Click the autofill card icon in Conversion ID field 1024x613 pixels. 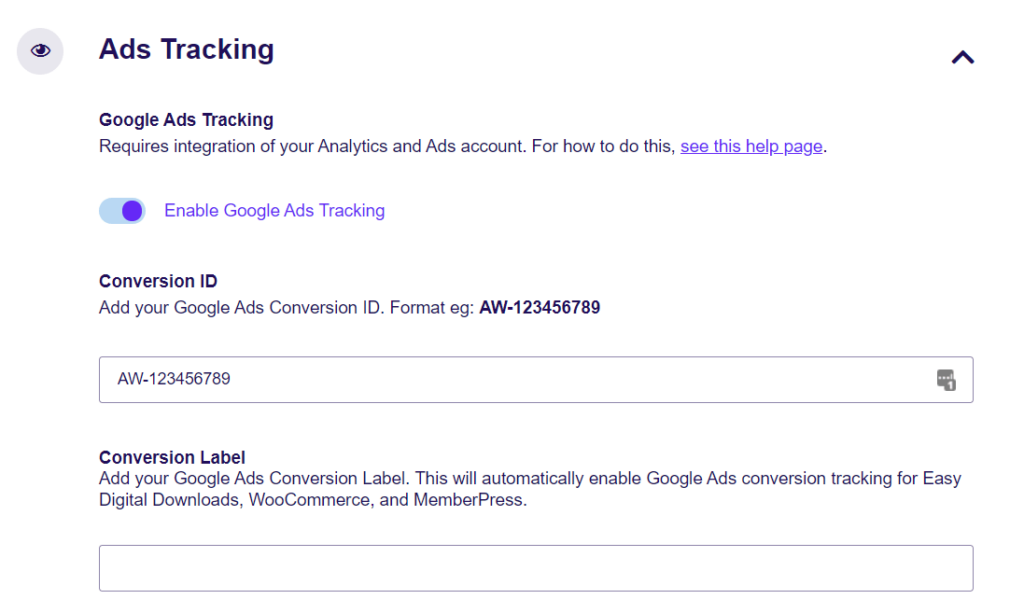(947, 380)
